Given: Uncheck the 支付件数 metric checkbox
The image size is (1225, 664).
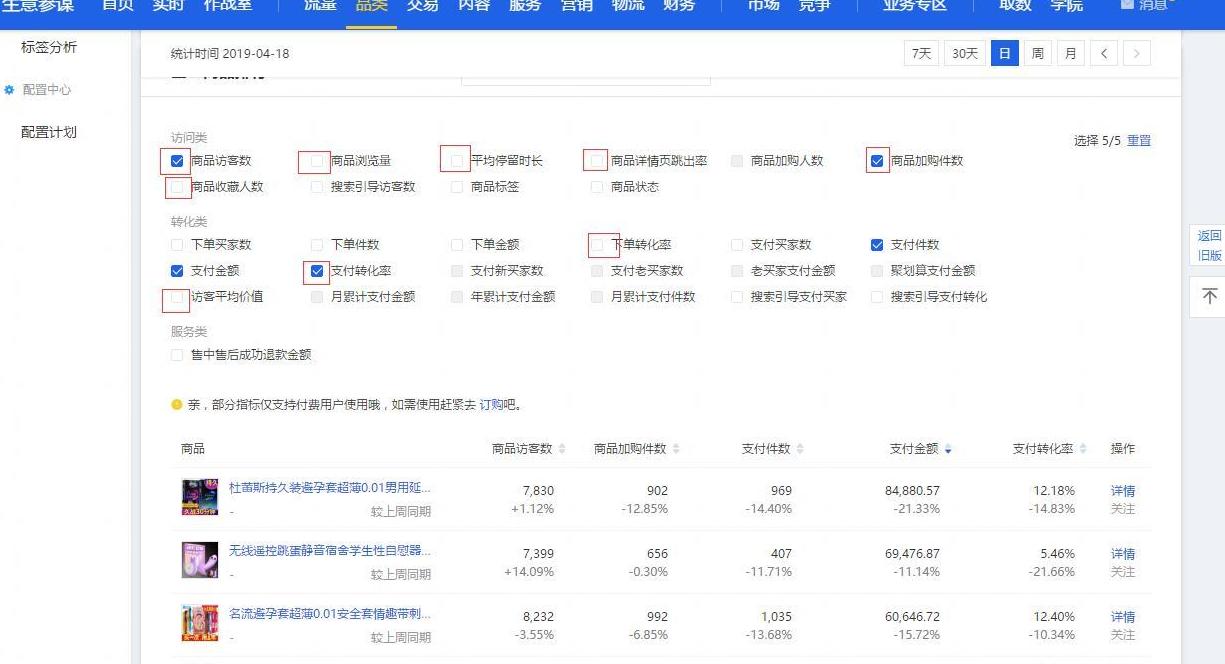Looking at the screenshot, I should point(877,244).
